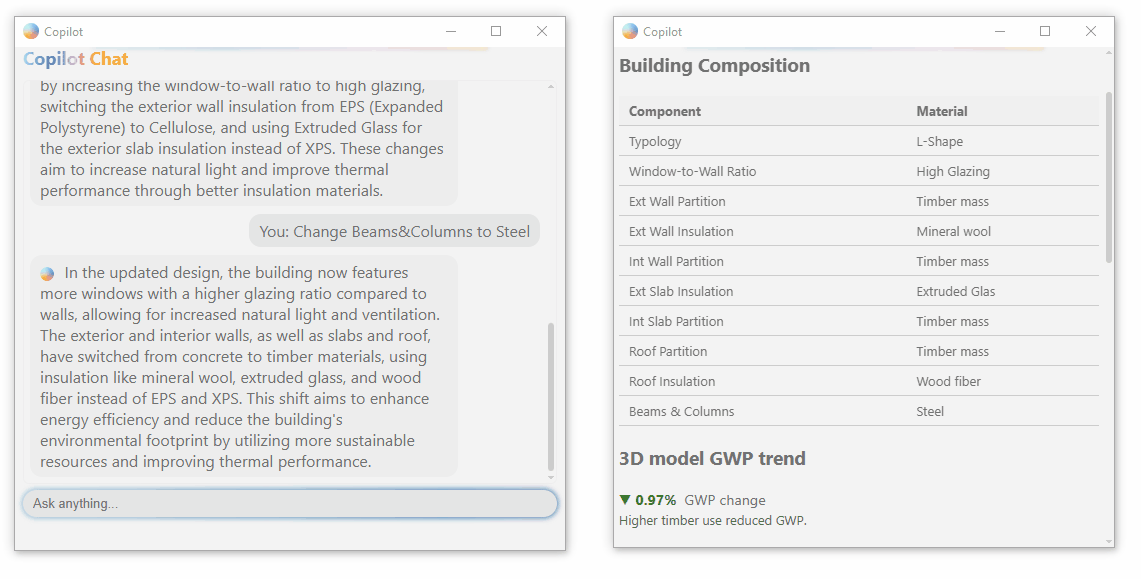Select the Beams & Columns table row
The width and height of the screenshot is (1141, 579).
pyautogui.click(x=859, y=411)
